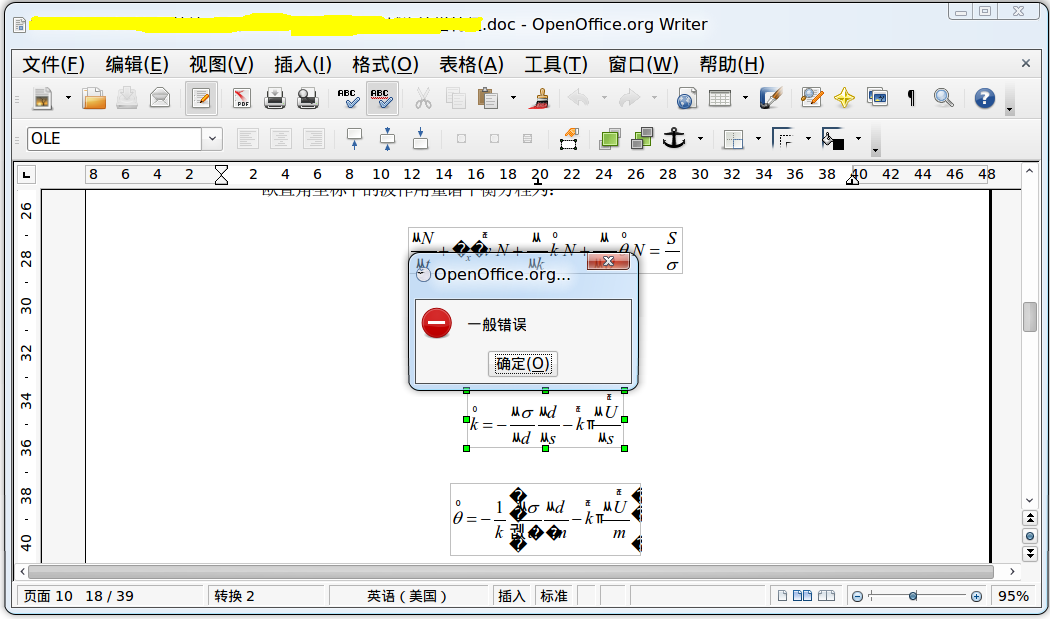The height and width of the screenshot is (619, 1050).
Task: Expand the Background Color dropdown arrow
Action: tap(858, 139)
